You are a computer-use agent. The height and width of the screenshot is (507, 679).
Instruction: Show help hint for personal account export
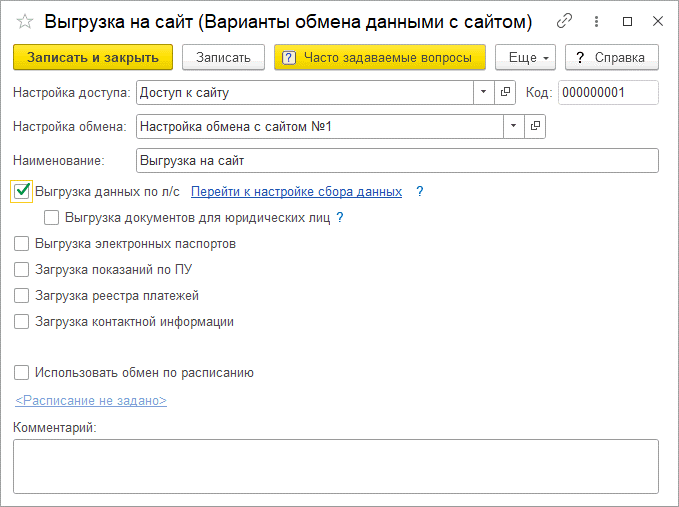pyautogui.click(x=420, y=191)
